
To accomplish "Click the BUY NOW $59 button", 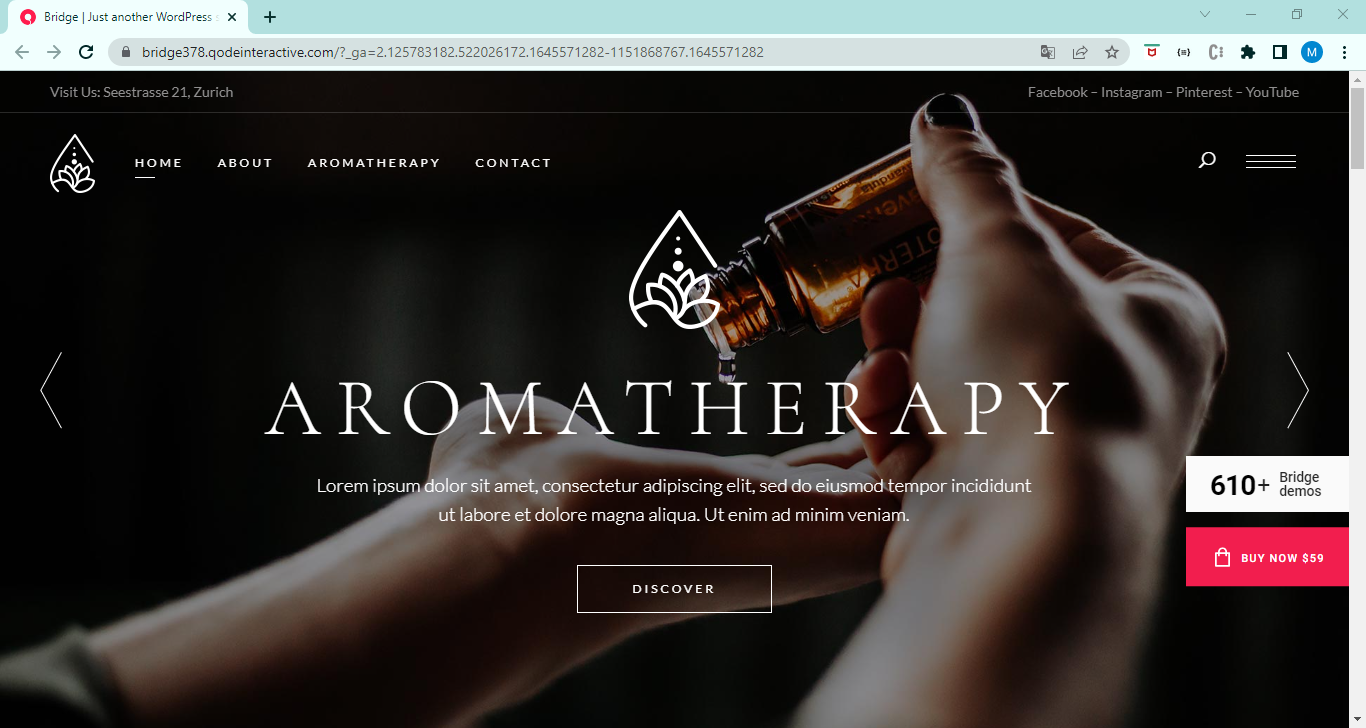I will tap(1267, 557).
